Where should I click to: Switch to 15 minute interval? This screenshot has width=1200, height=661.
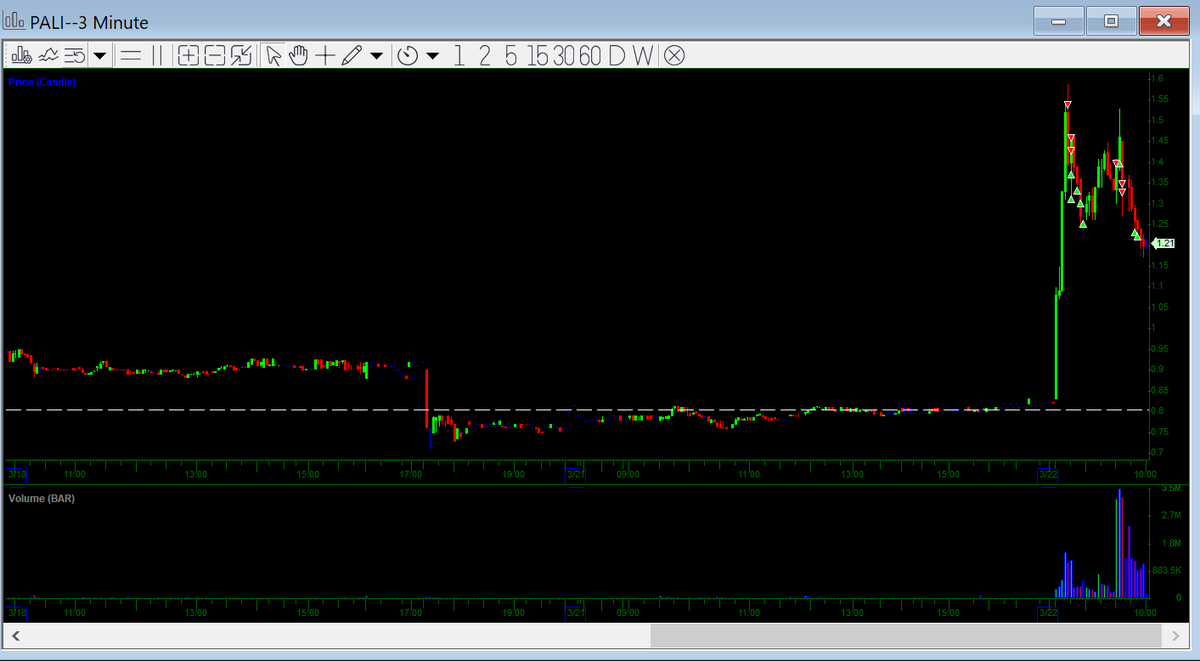[537, 54]
